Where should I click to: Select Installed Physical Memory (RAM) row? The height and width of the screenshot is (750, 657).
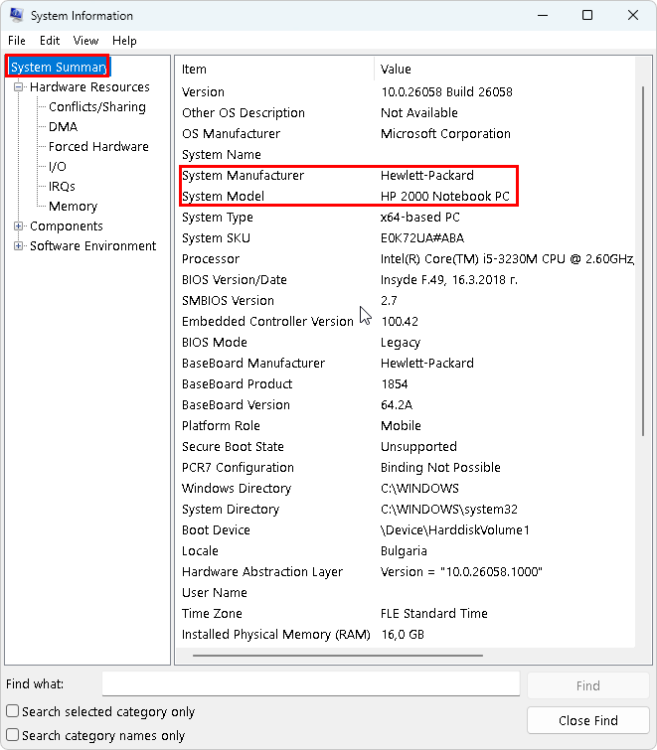405,635
